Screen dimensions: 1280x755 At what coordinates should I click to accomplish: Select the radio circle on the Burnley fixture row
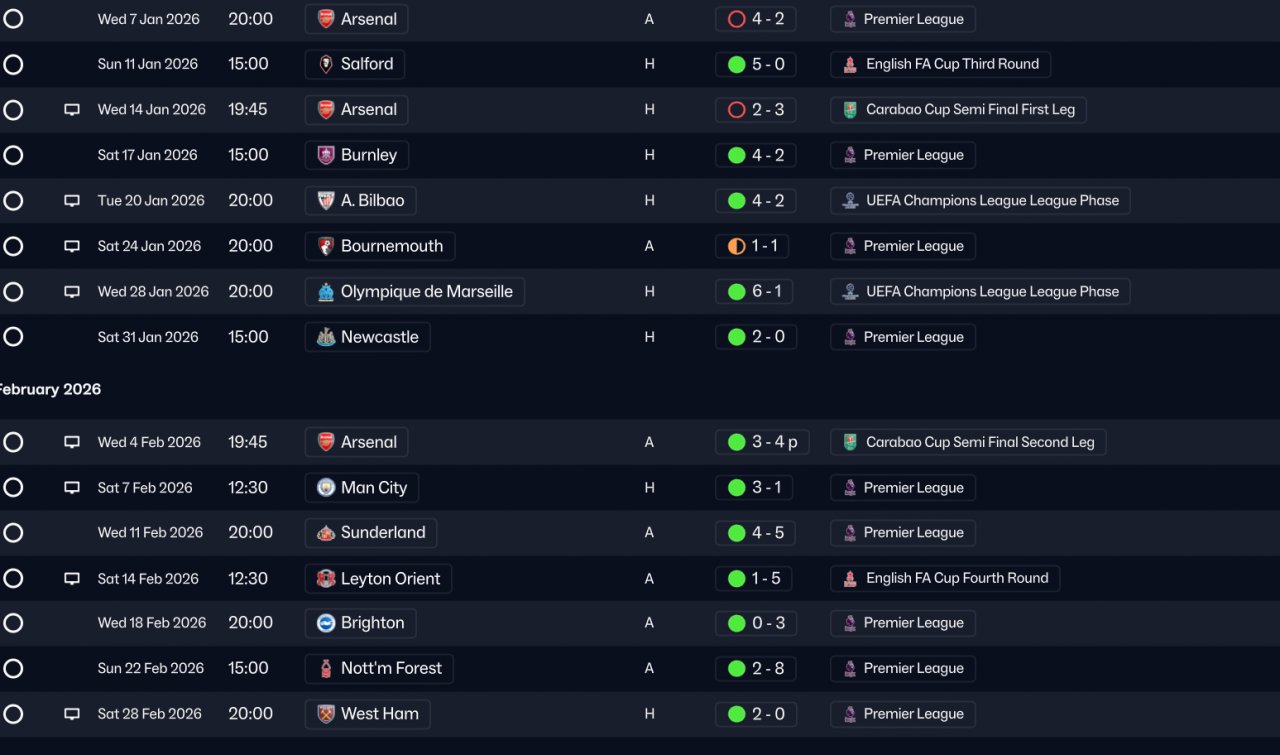13,155
